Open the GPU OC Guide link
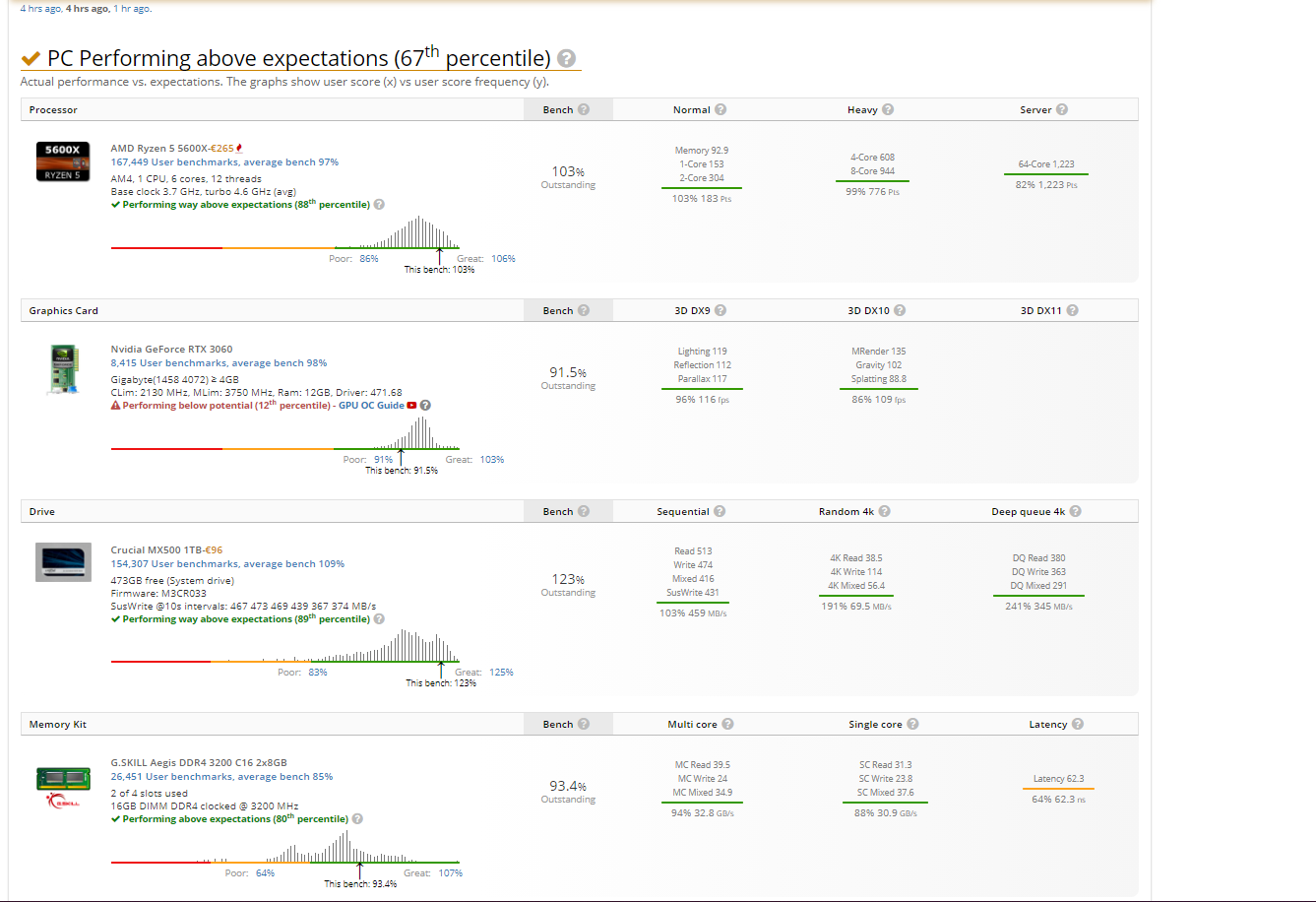The image size is (1316, 902). click(371, 405)
